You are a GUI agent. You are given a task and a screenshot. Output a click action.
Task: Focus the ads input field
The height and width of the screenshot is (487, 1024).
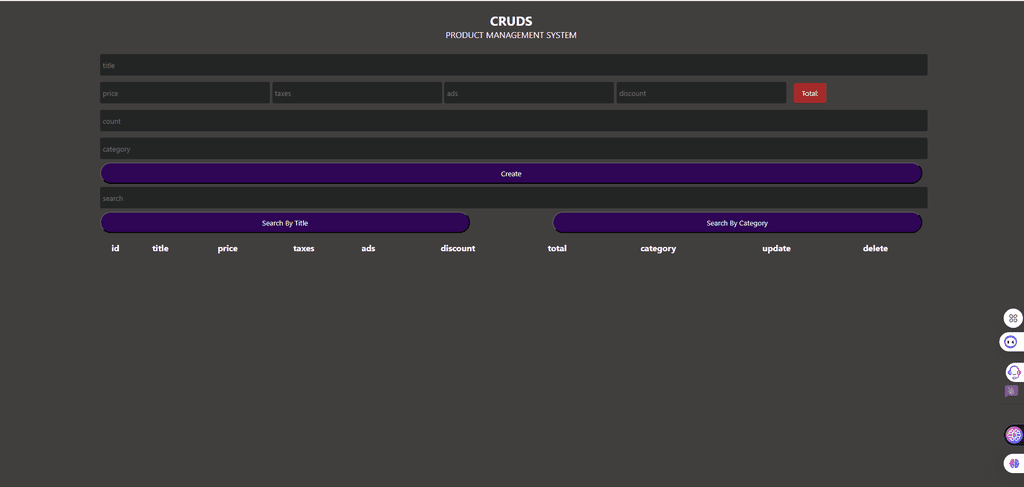[529, 93]
